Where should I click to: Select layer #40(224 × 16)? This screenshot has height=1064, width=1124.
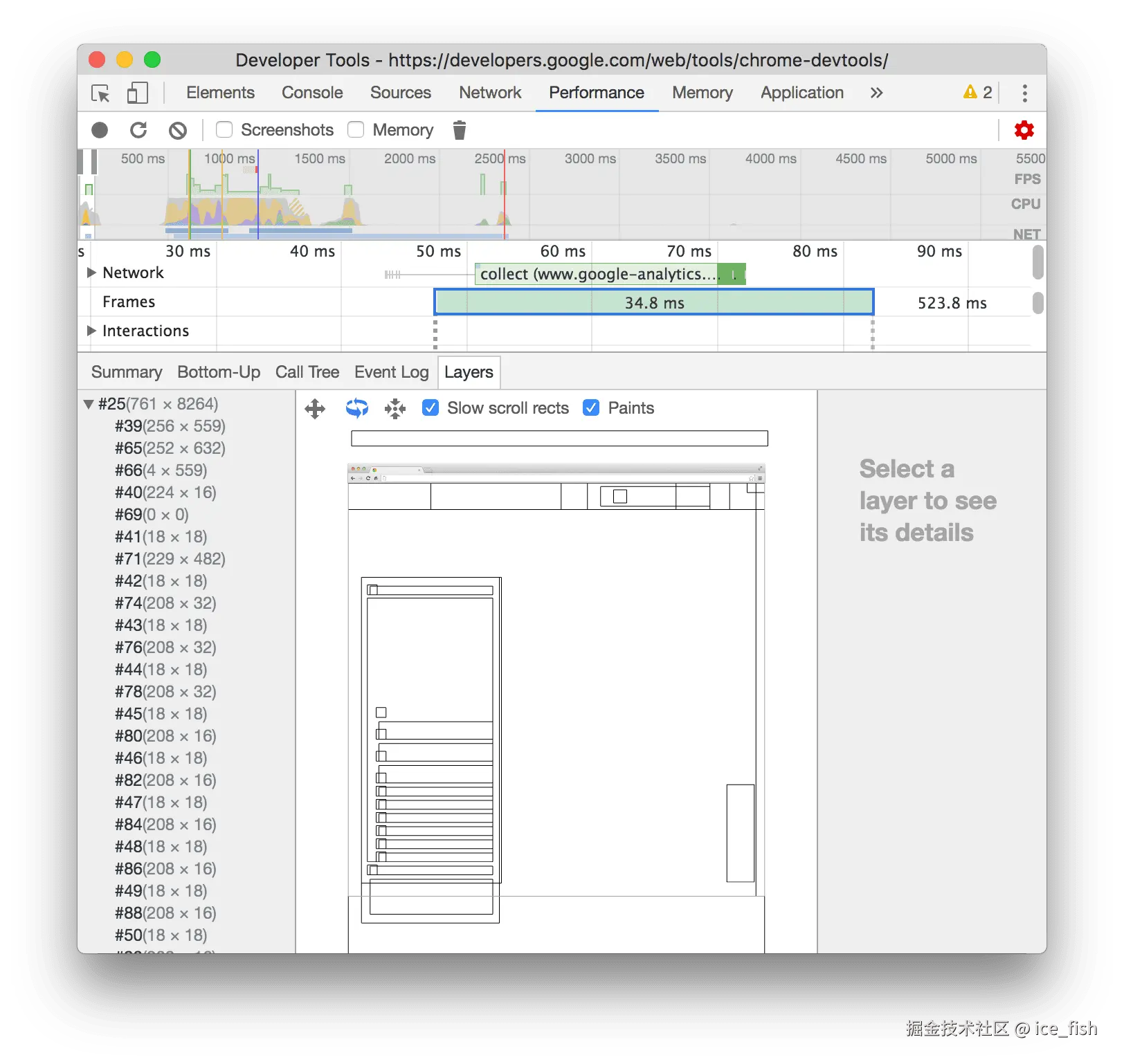[165, 493]
